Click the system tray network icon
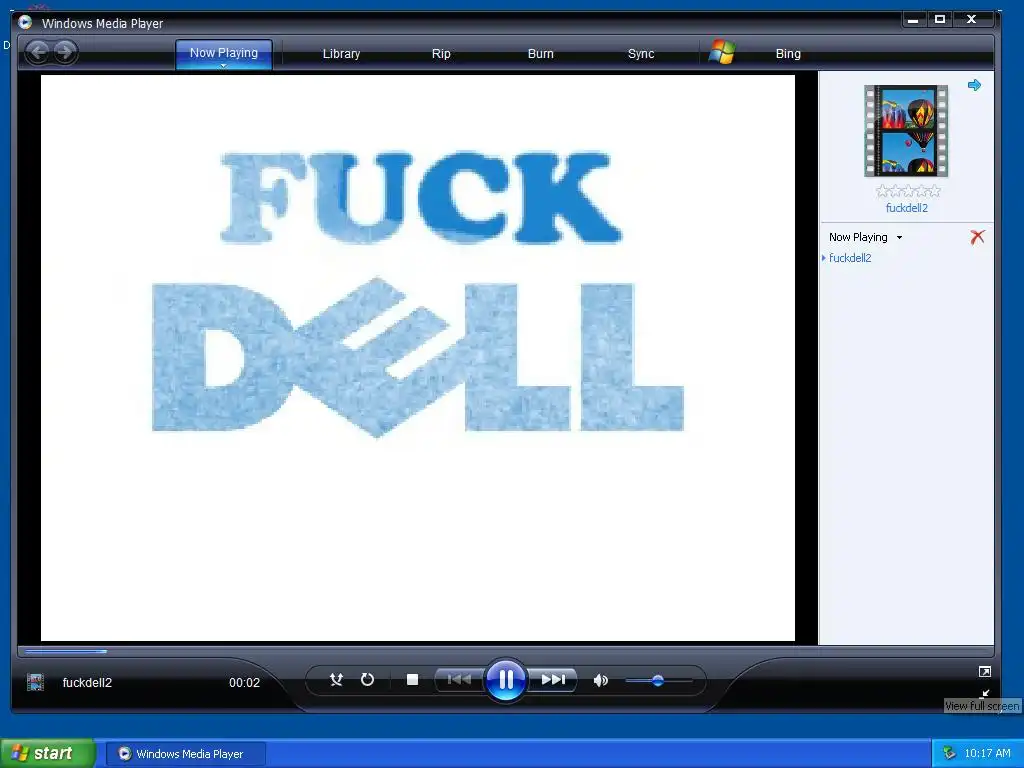1024x768 pixels. pyautogui.click(x=949, y=753)
